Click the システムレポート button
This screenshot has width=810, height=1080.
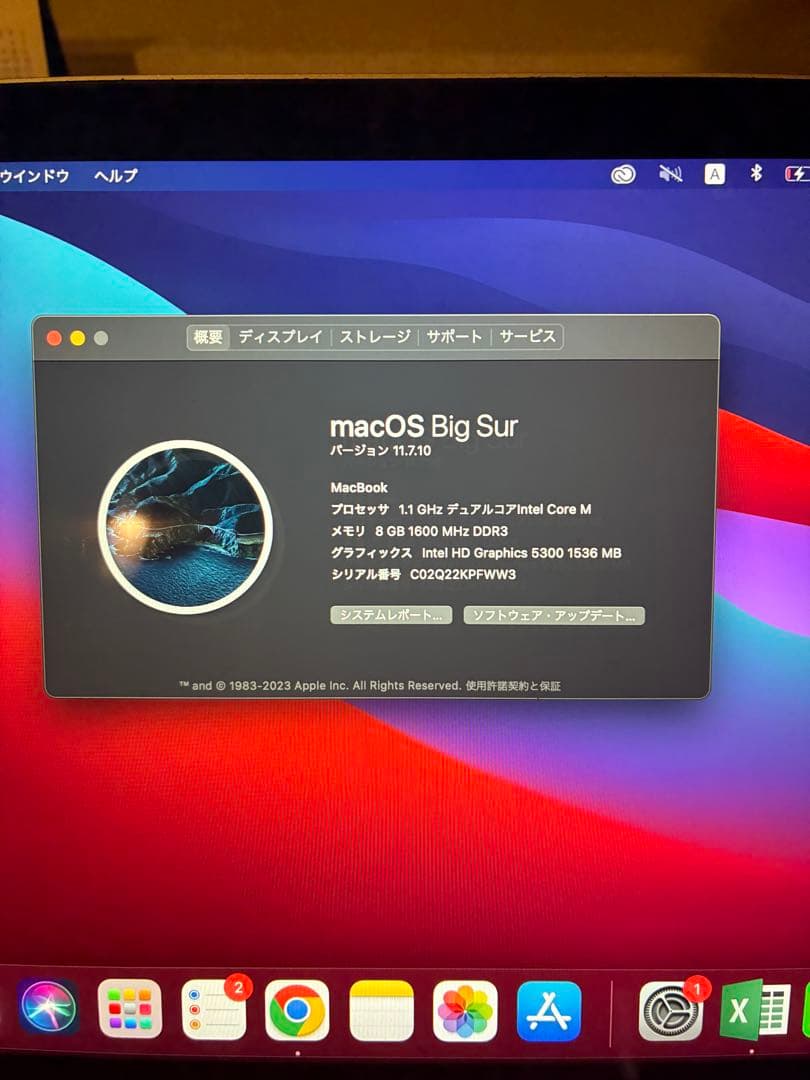(390, 616)
